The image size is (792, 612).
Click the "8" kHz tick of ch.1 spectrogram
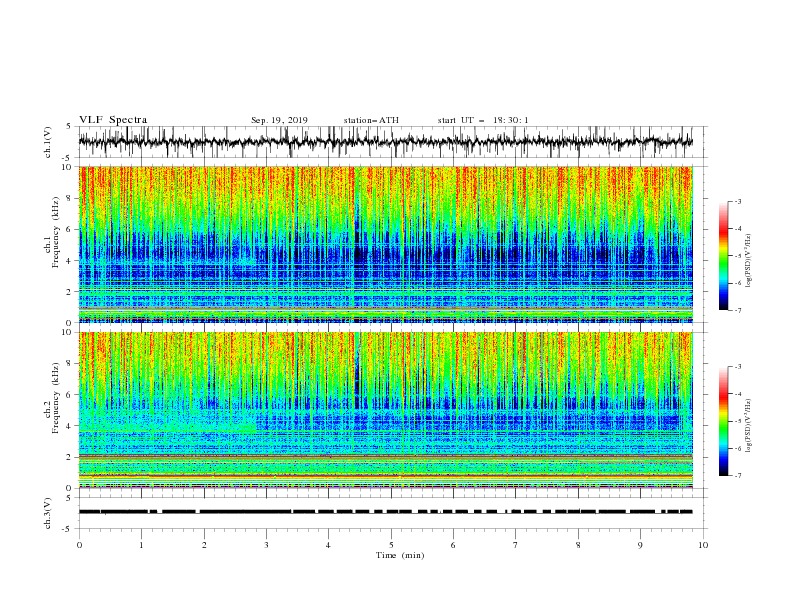70,198
